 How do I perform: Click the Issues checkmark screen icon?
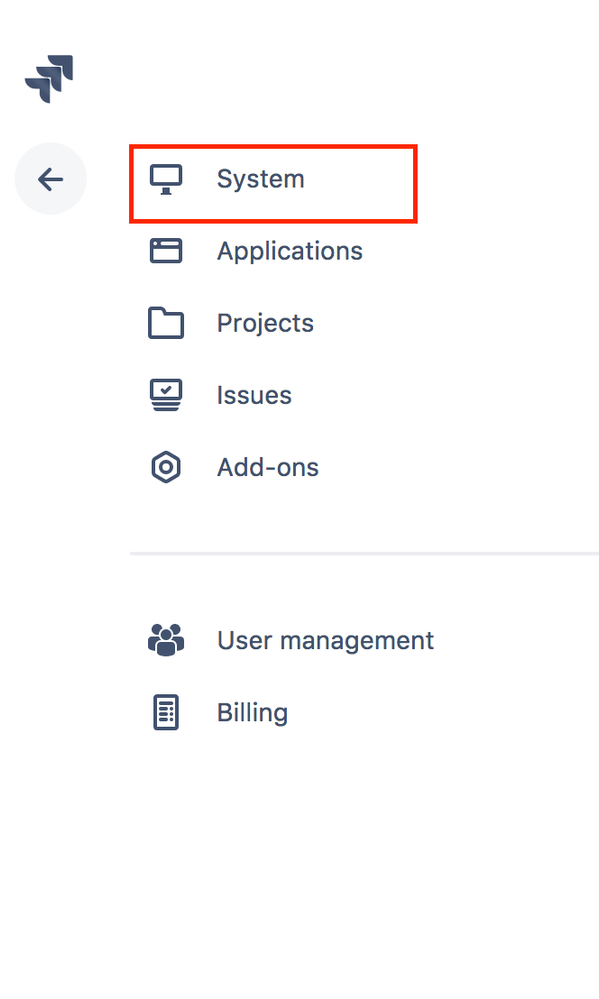tap(166, 395)
